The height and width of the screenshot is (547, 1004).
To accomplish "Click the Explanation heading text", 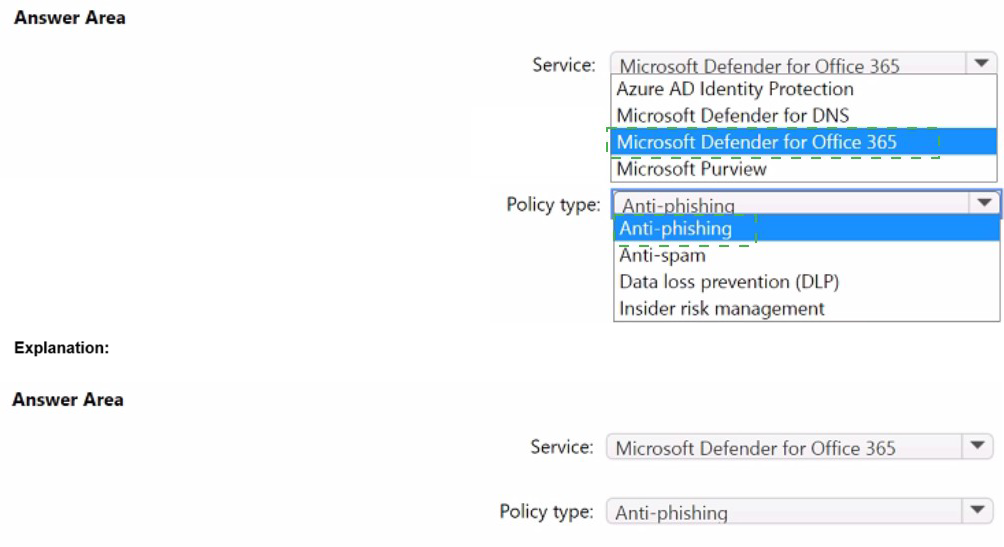I will click(x=61, y=349).
